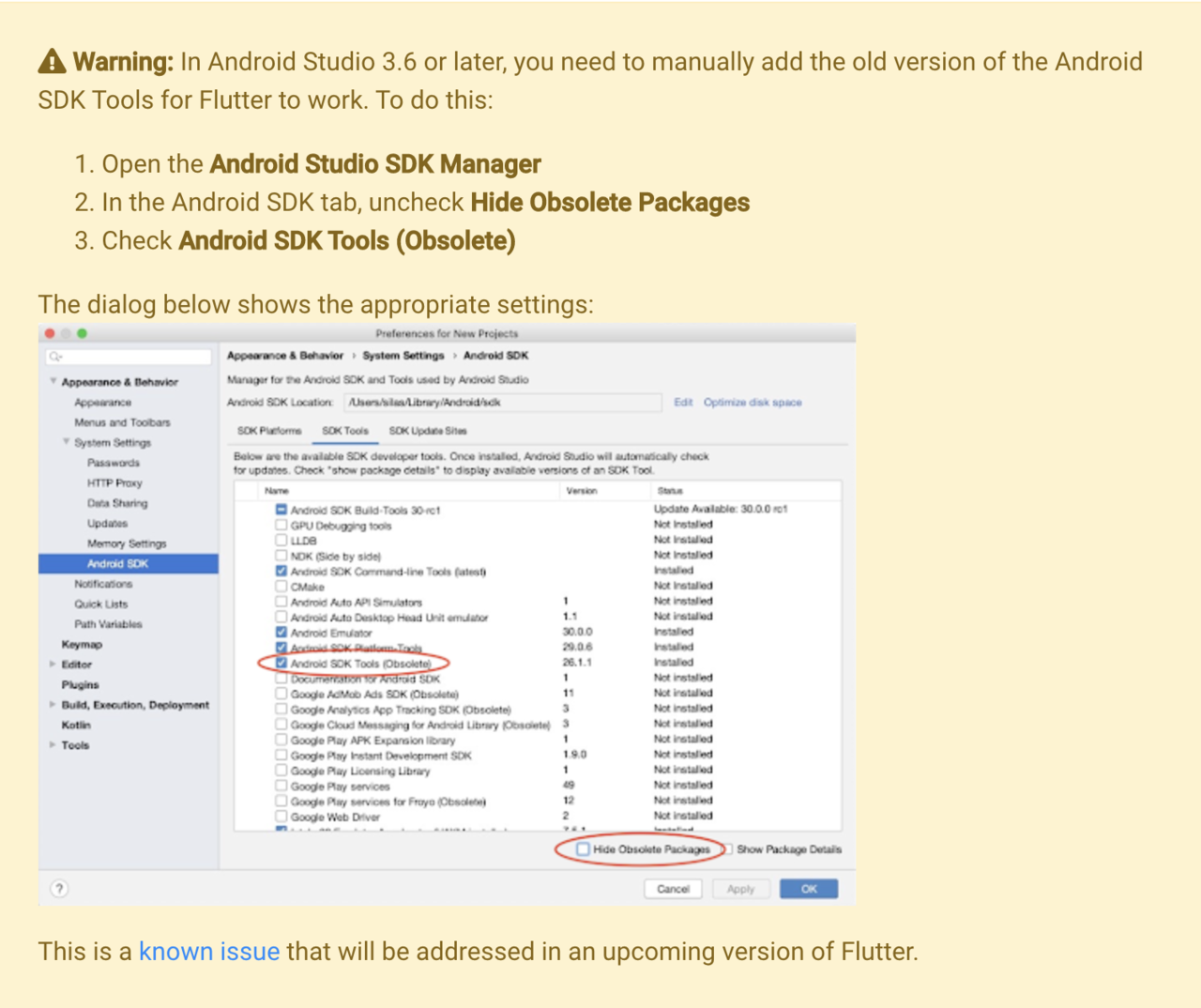Check the Show Package Details option
The image size is (1201, 1008).
point(728,849)
